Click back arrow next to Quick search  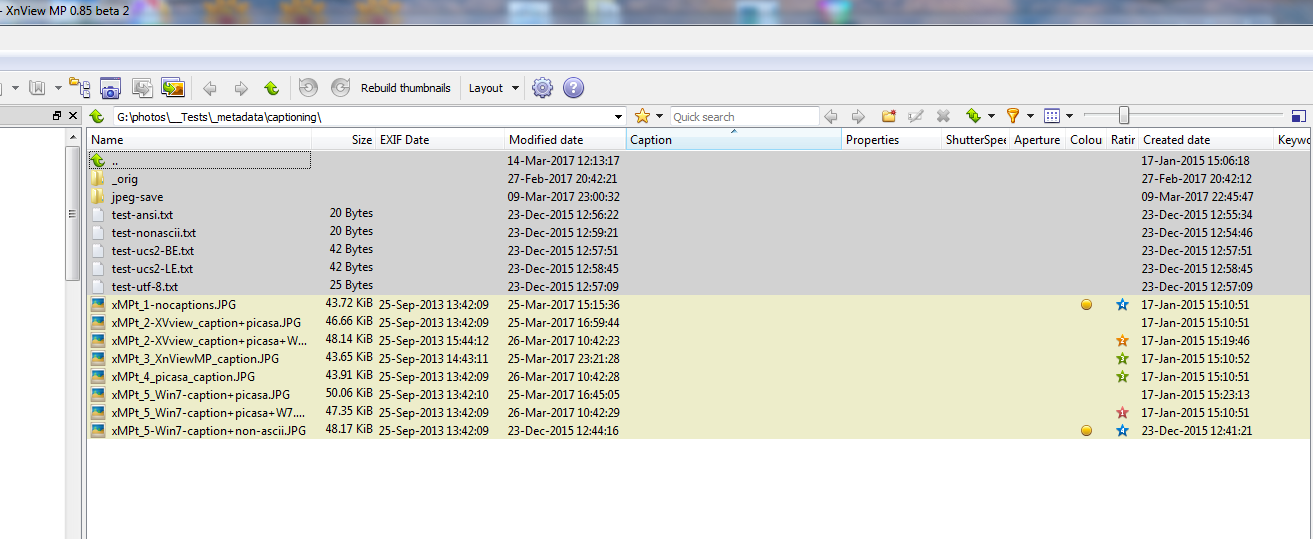[830, 116]
